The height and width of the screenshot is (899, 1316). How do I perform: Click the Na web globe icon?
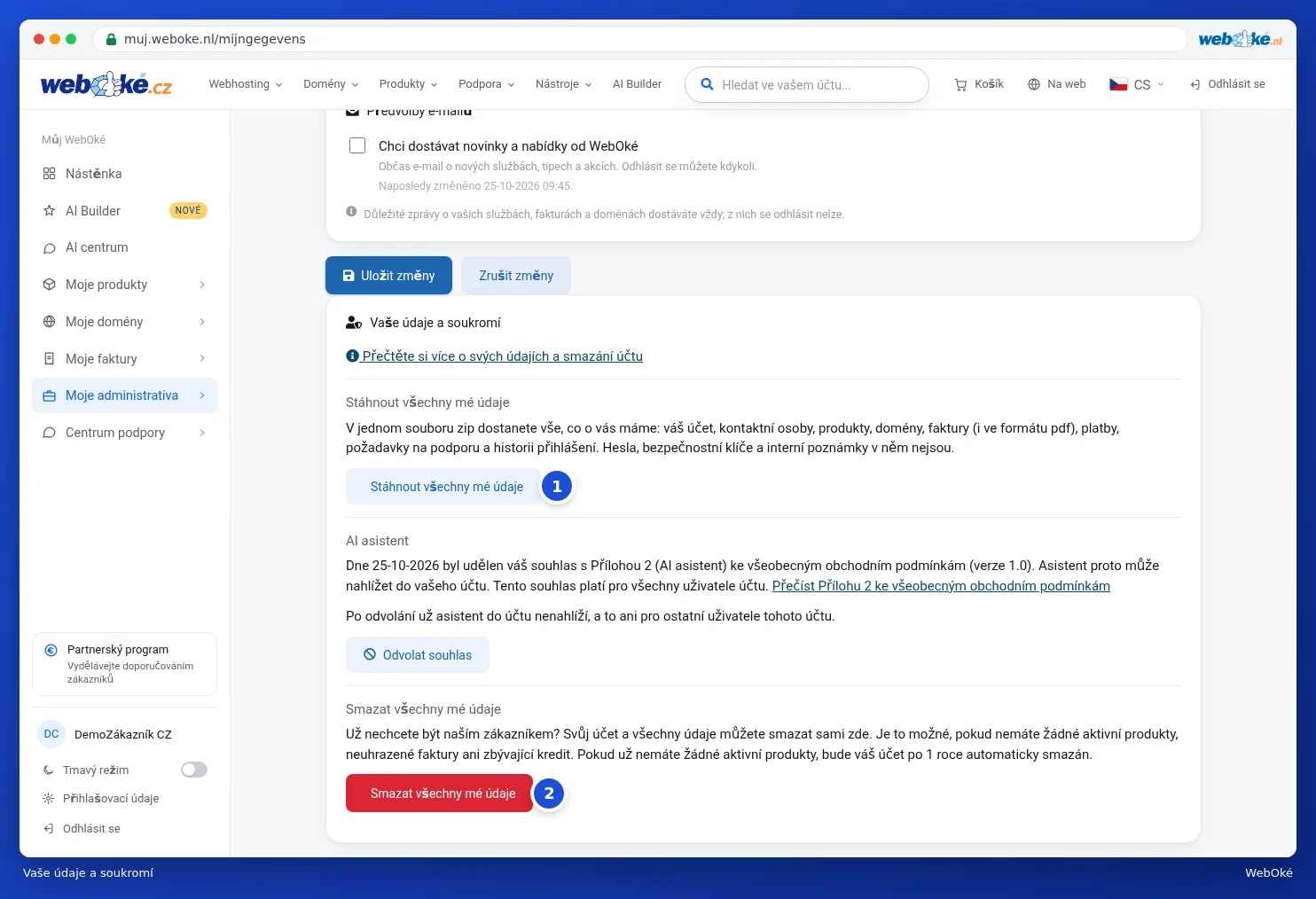pos(1033,84)
